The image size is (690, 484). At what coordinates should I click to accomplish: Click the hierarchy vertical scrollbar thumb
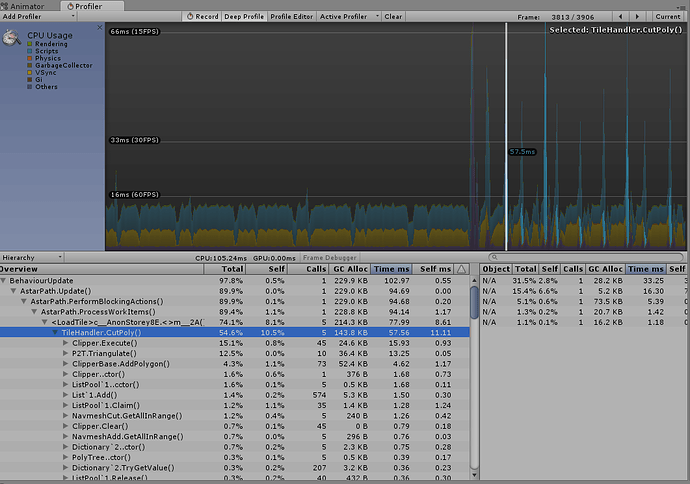click(x=474, y=302)
